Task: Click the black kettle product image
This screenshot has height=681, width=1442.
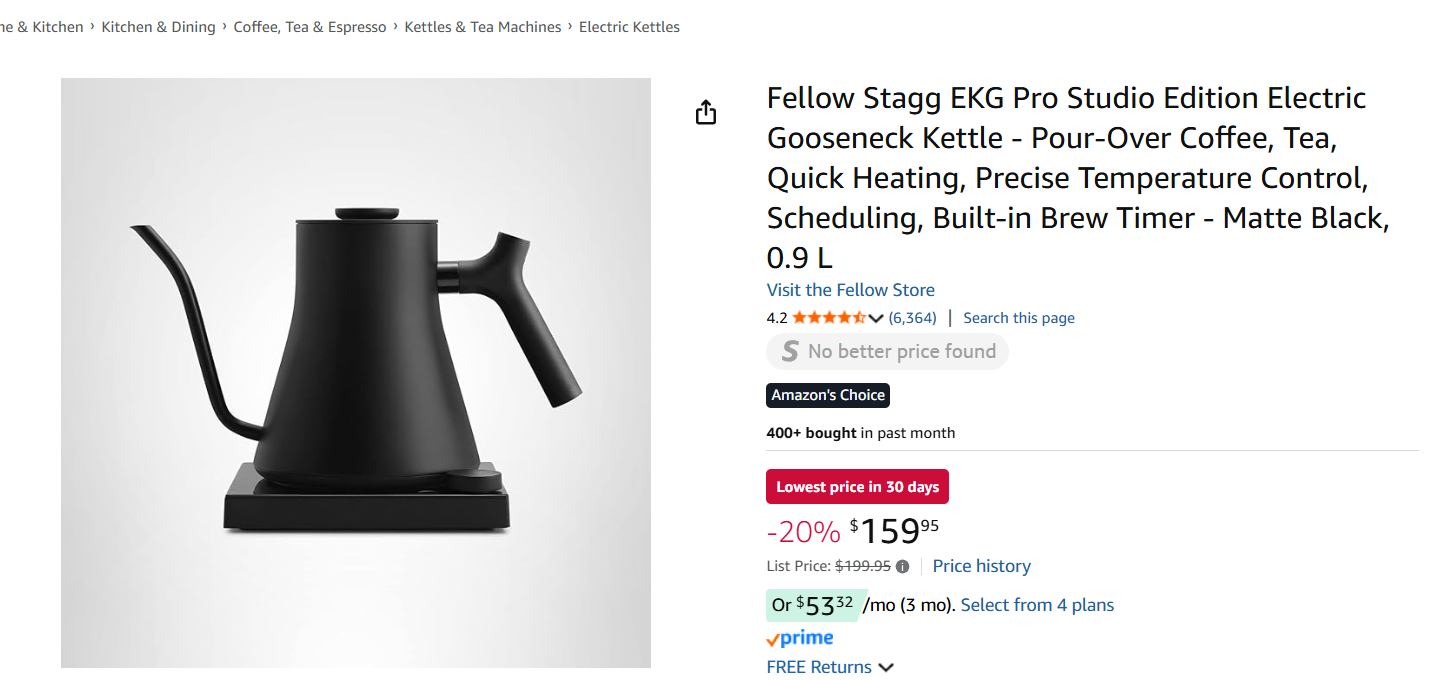Action: coord(356,372)
